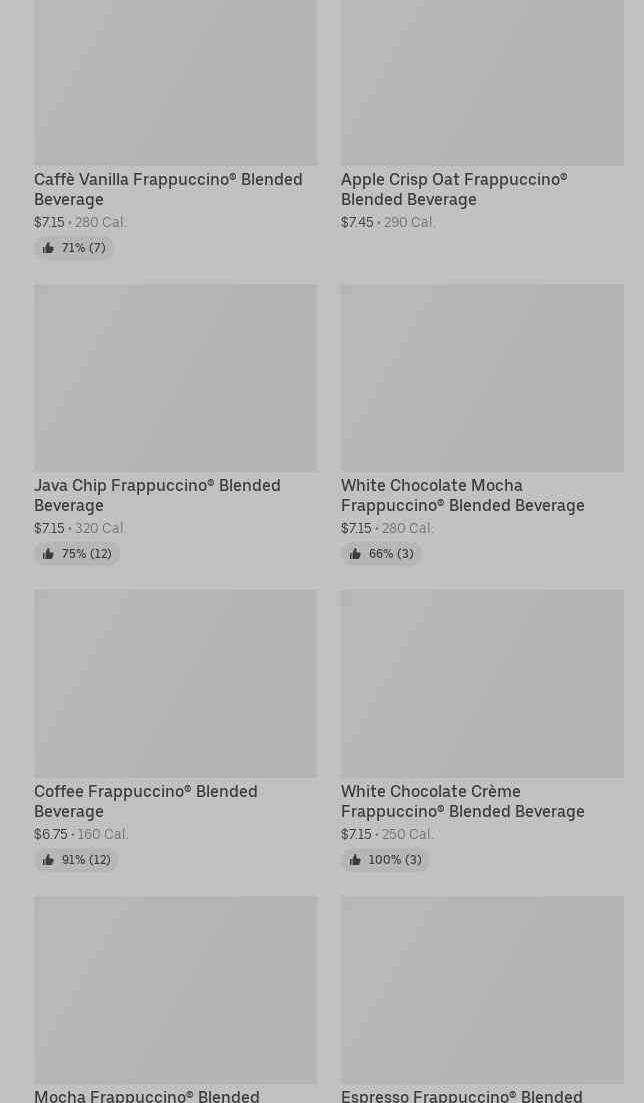The width and height of the screenshot is (644, 1103).
Task: Open Apple Crisp Oat Frappuccino product image
Action: click(x=482, y=82)
